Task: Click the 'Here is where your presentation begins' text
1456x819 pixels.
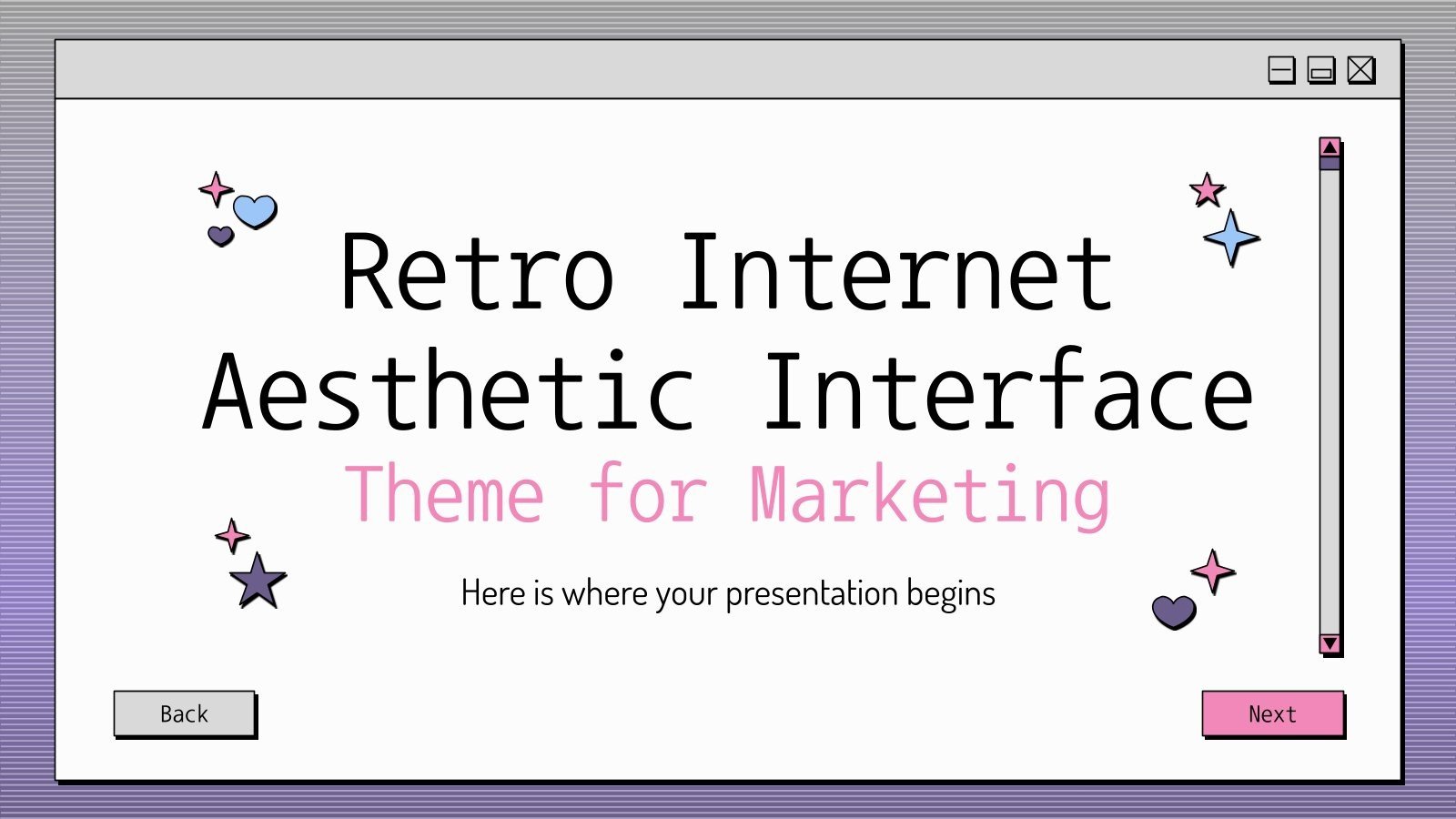Action: point(728,591)
